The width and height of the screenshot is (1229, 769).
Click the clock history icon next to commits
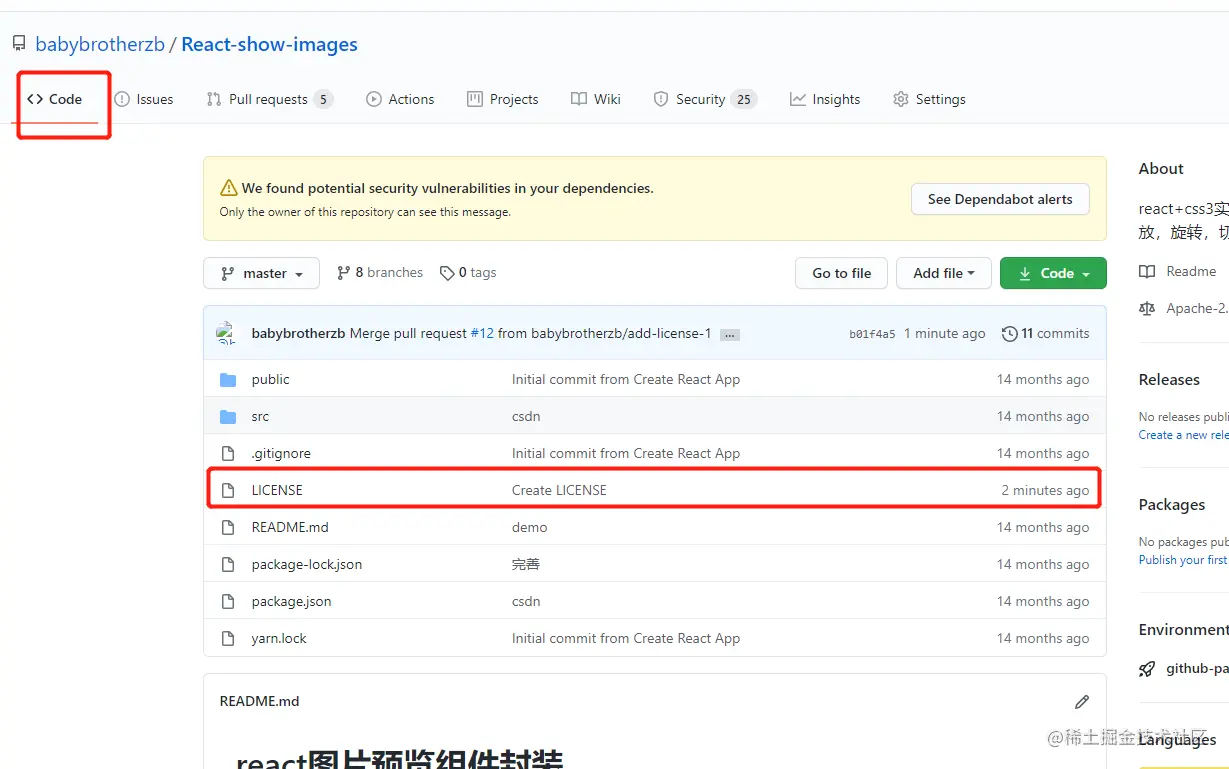click(1010, 333)
